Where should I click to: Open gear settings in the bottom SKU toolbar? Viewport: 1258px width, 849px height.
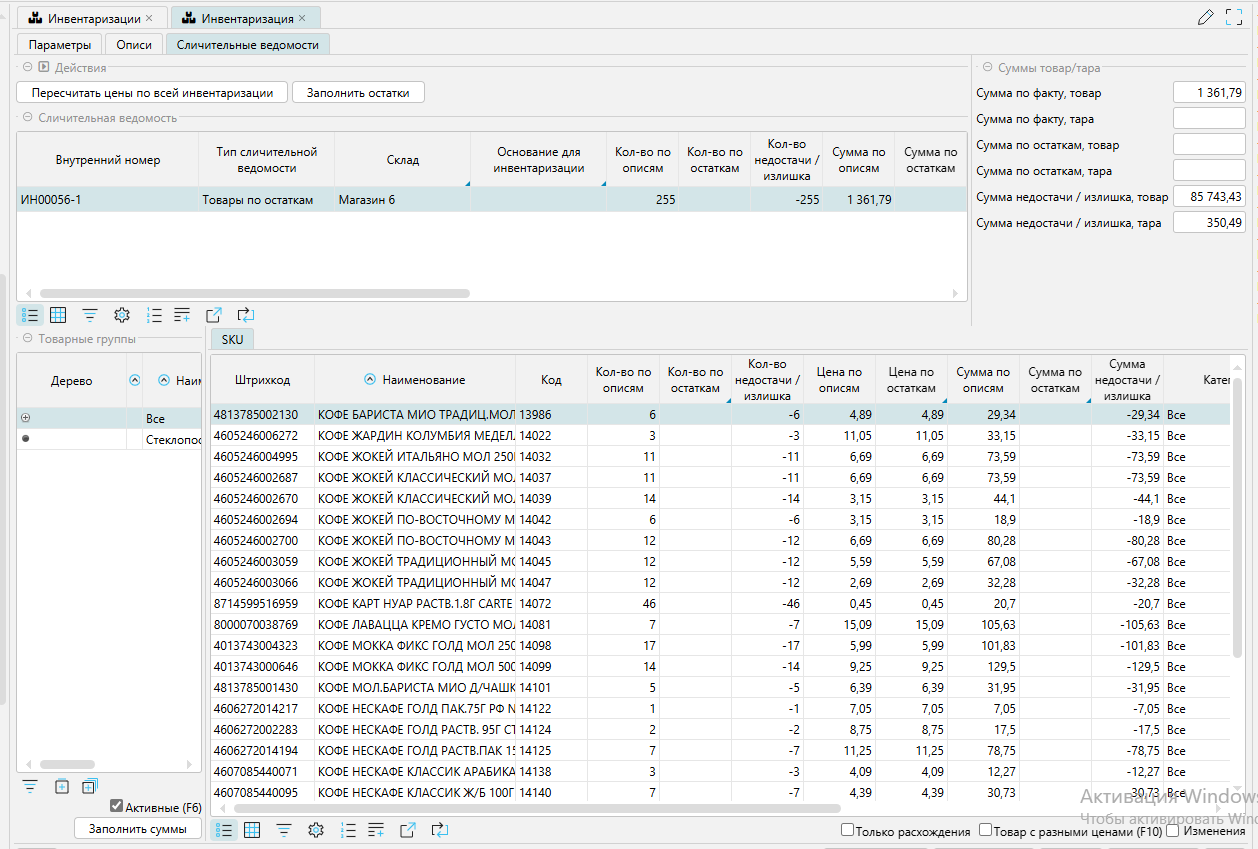click(x=316, y=830)
